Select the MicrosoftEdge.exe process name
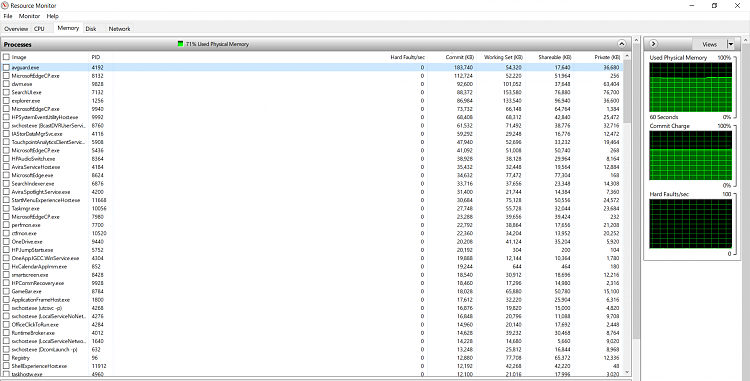The image size is (750, 381). pyautogui.click(x=33, y=175)
